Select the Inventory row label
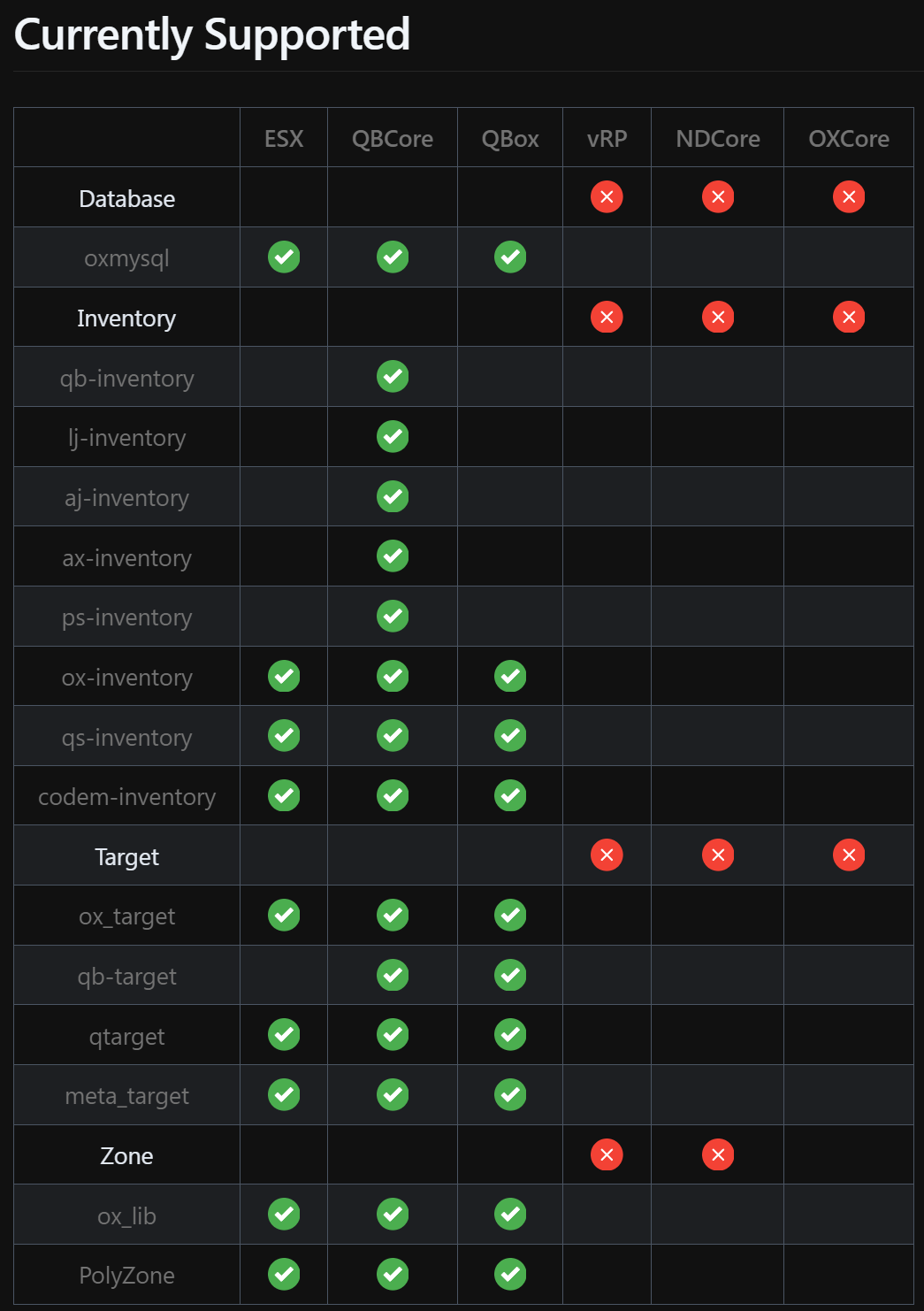The width and height of the screenshot is (924, 1311). (126, 318)
